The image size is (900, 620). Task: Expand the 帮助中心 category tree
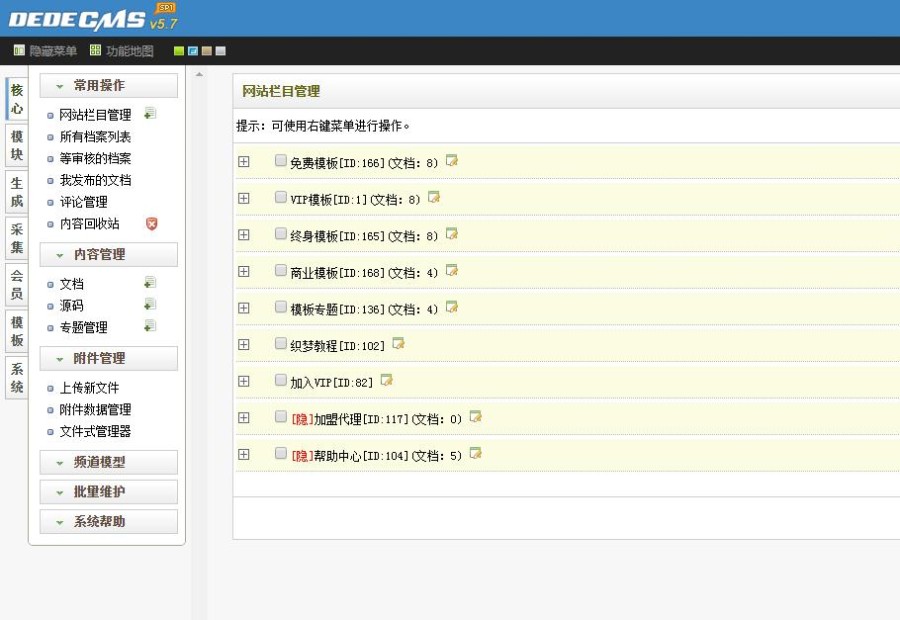(244, 454)
